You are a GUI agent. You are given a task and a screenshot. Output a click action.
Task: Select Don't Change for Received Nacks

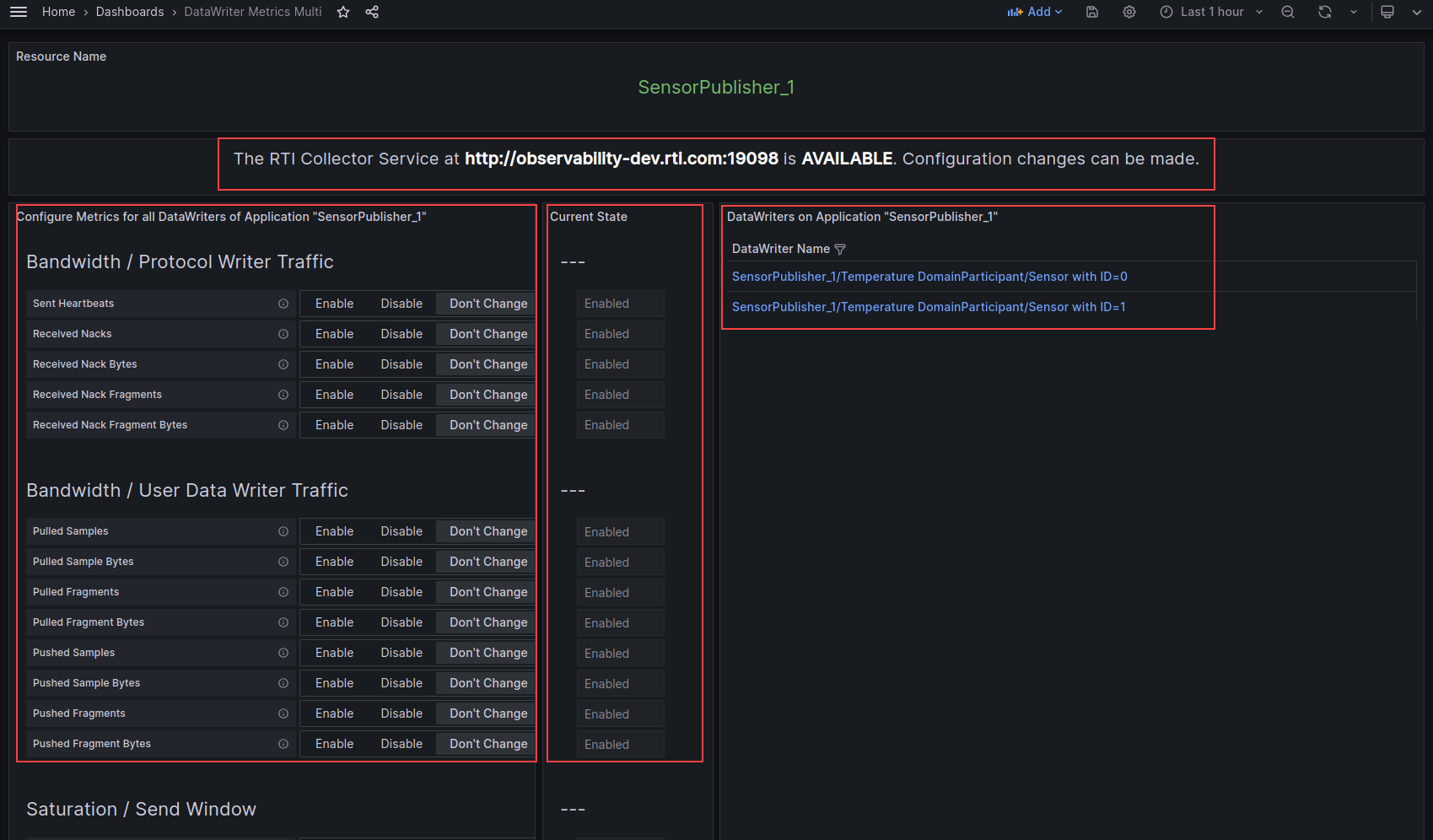click(x=486, y=334)
